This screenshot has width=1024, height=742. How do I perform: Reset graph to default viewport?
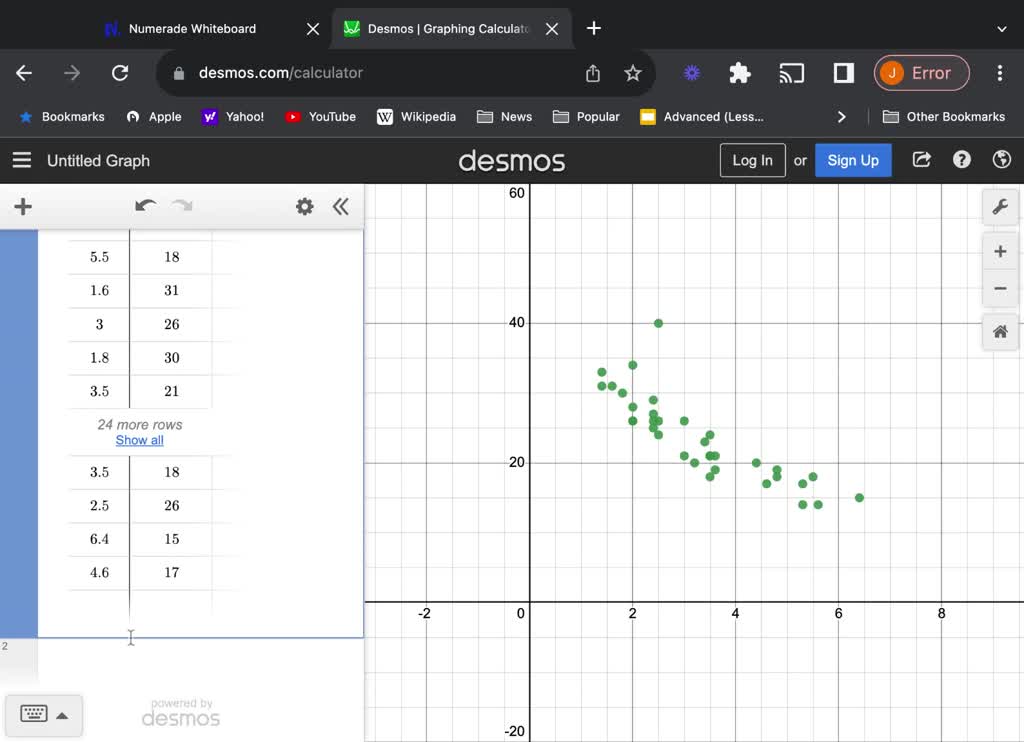[1000, 332]
